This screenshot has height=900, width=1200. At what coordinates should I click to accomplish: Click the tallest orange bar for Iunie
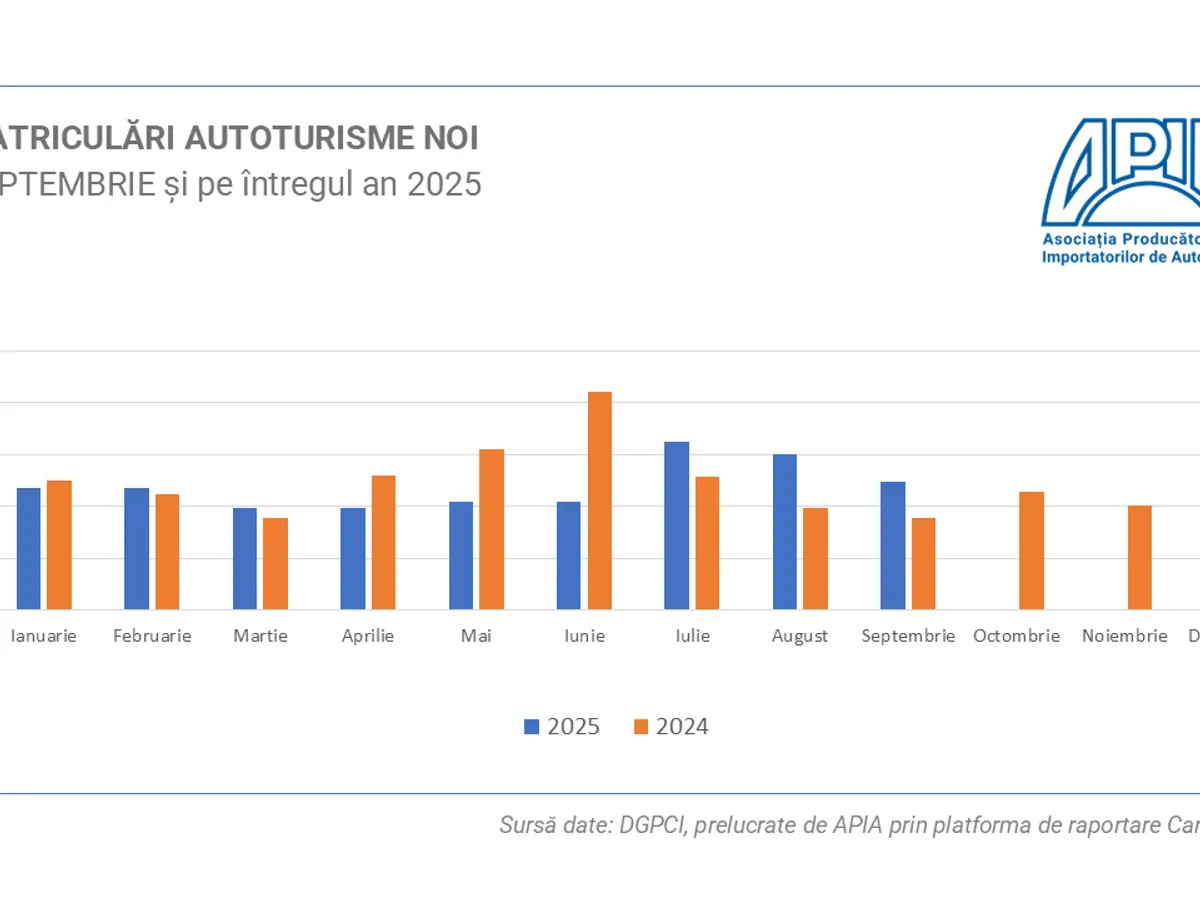[599, 500]
